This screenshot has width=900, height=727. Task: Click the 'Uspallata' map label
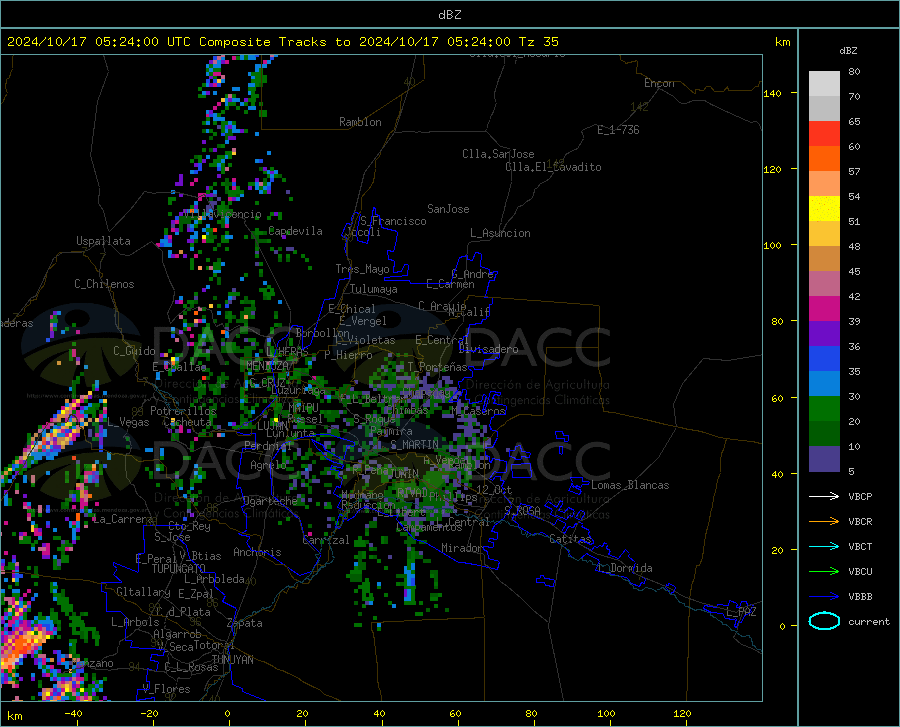[103, 241]
